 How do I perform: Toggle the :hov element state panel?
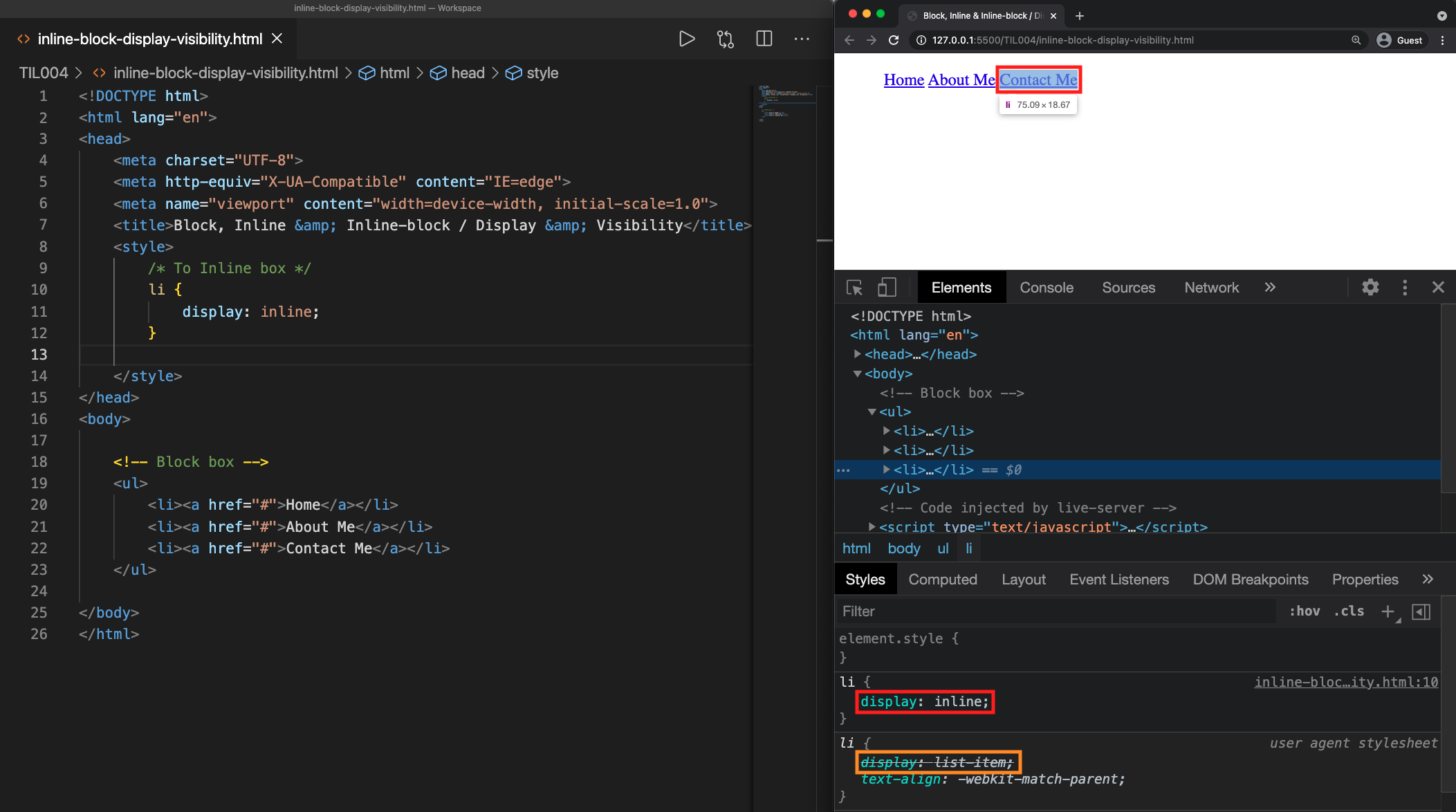pyautogui.click(x=1305, y=611)
